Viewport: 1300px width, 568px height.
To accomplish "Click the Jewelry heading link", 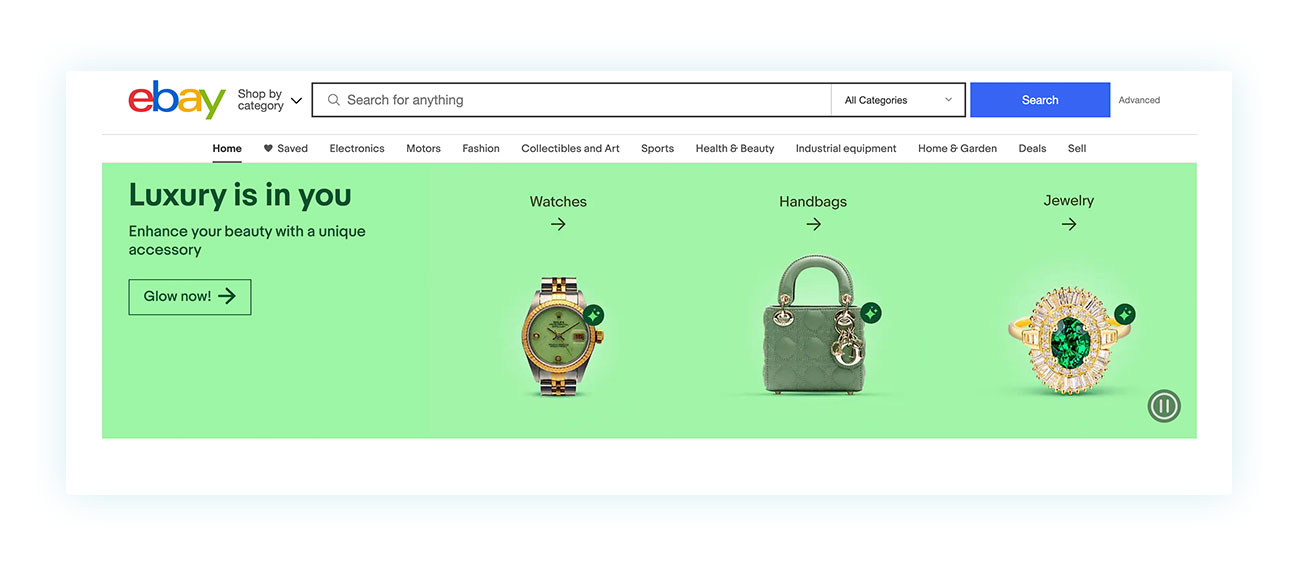I will pos(1069,200).
